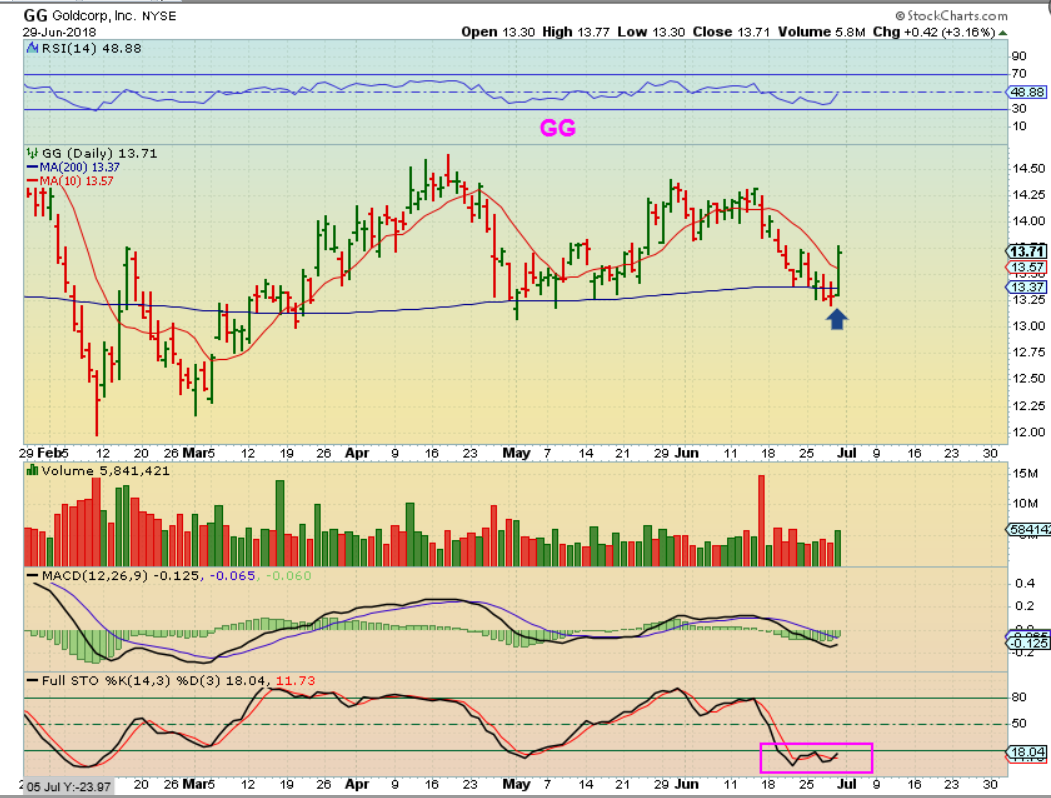Viewport: 1051px width, 798px height.
Task: Click the RSI indicator icon beside RSI(14)
Action: [32, 48]
